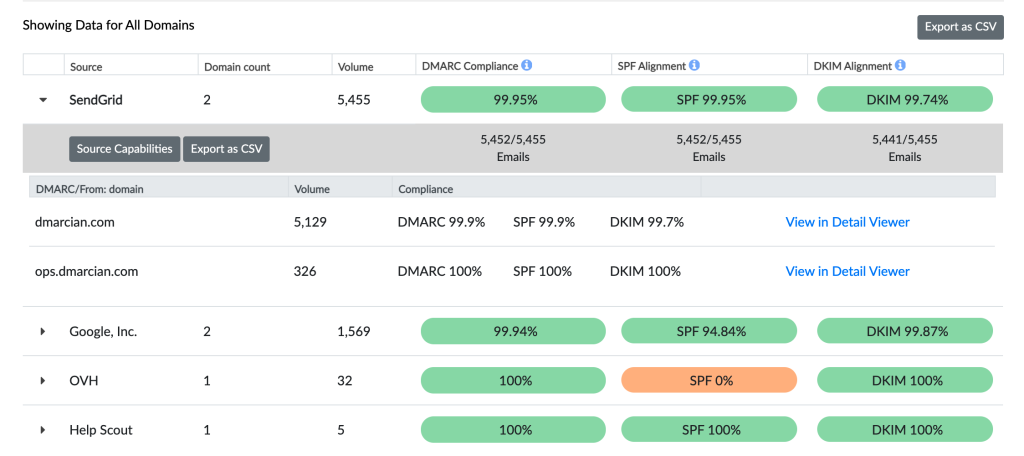Collapse the SendGrid source row
The image size is (1024, 456).
click(x=43, y=100)
